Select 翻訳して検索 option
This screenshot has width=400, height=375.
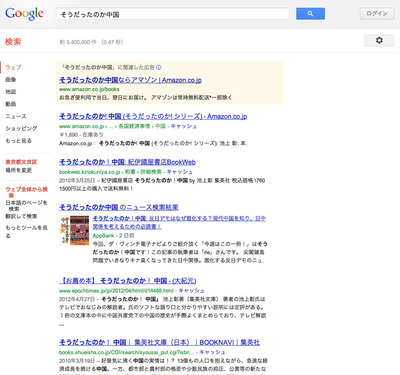pyautogui.click(x=21, y=216)
